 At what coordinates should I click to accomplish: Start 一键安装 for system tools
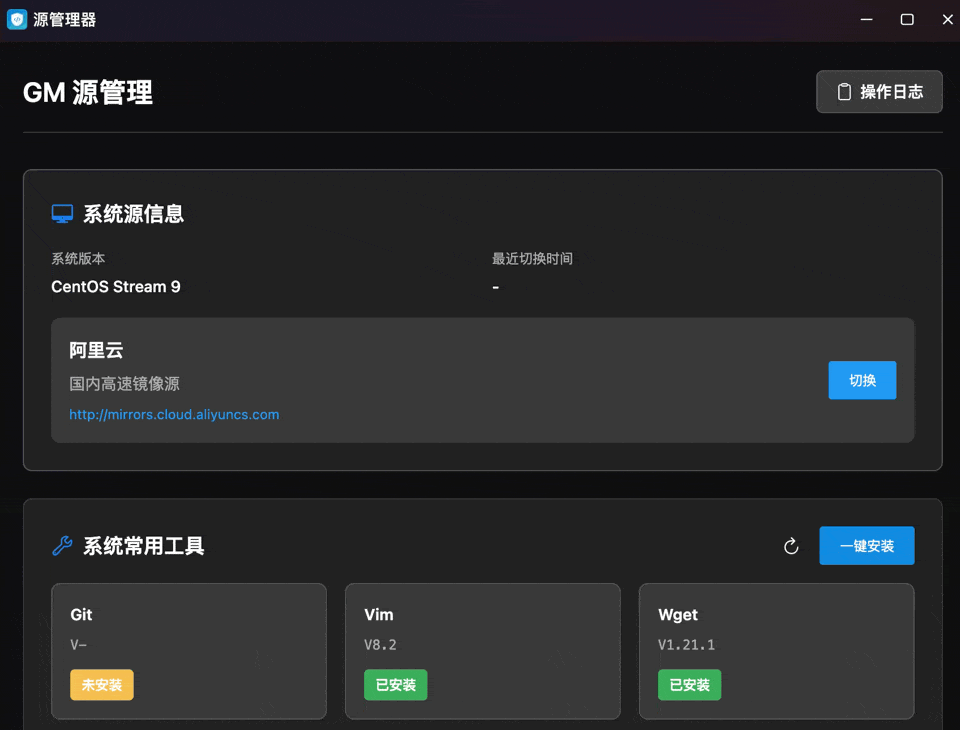tap(867, 546)
